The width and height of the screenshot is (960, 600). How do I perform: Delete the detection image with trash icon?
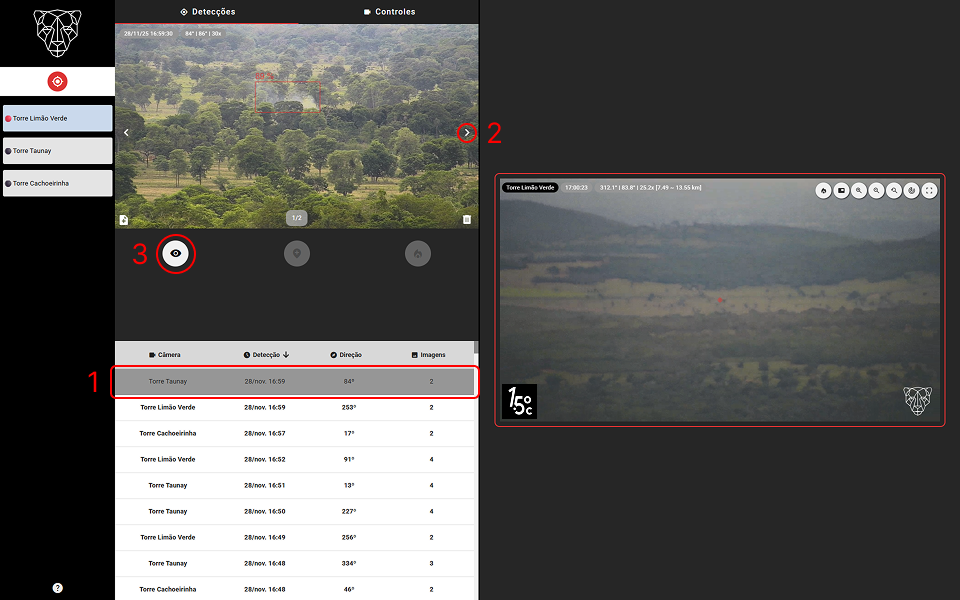466,219
